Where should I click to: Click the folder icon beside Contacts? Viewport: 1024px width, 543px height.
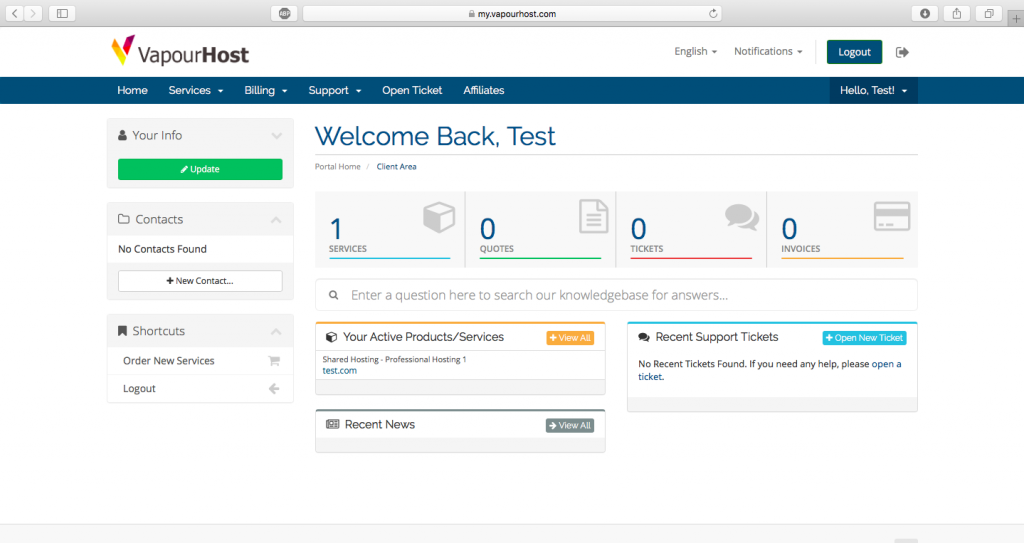(123, 219)
